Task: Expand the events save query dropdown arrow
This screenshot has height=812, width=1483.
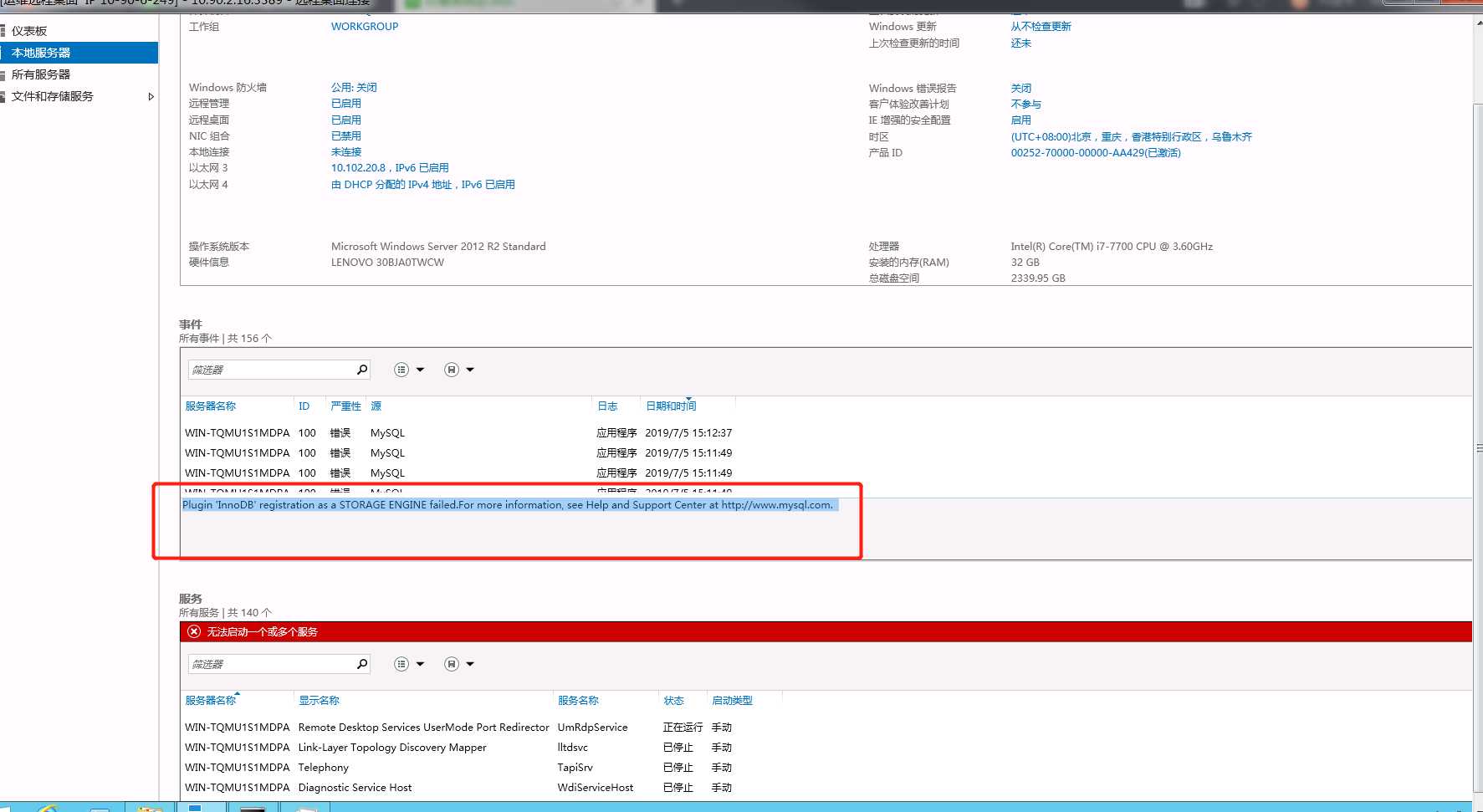Action: pyautogui.click(x=470, y=370)
